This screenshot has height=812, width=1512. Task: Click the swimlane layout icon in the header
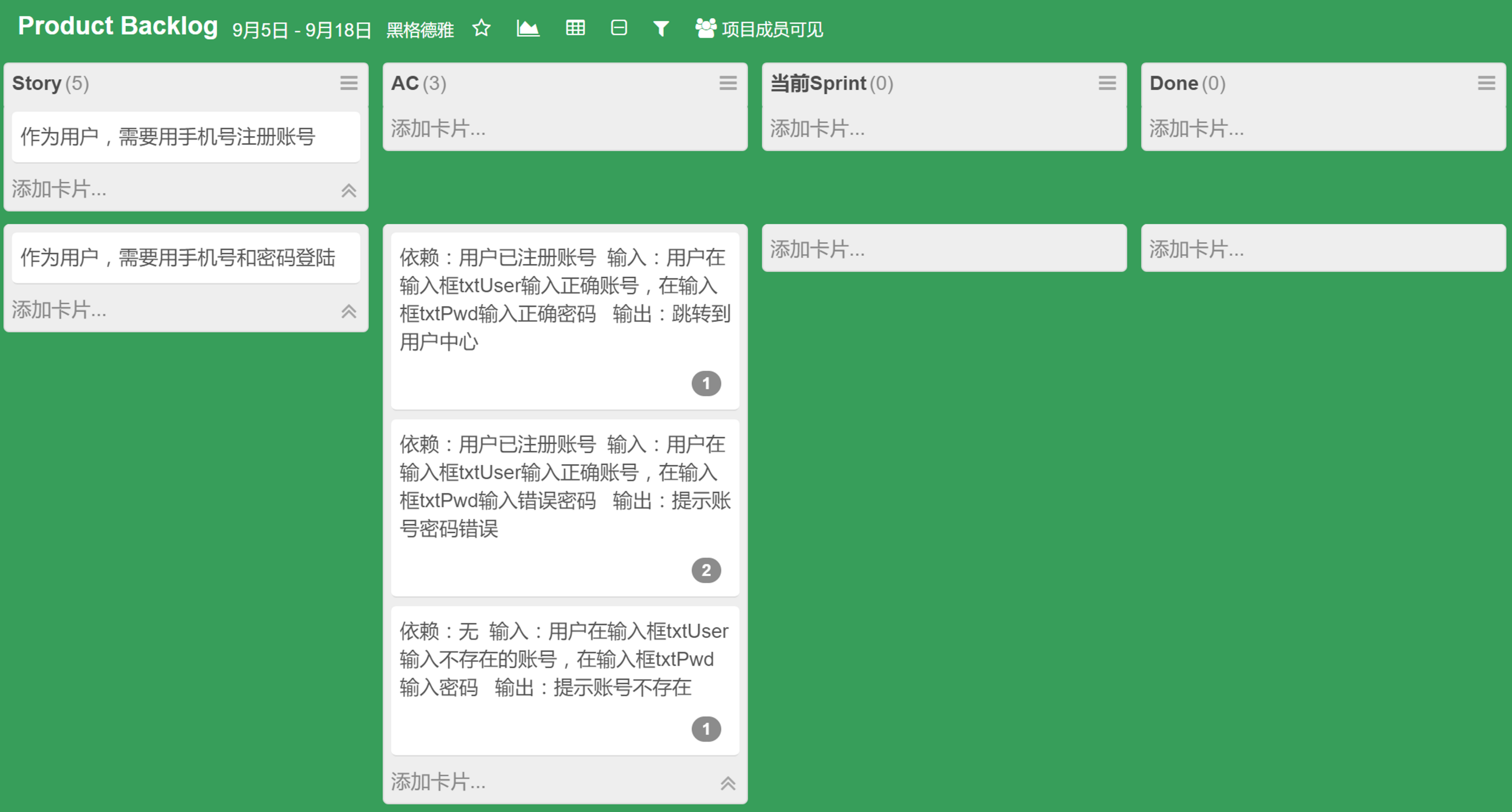(619, 28)
